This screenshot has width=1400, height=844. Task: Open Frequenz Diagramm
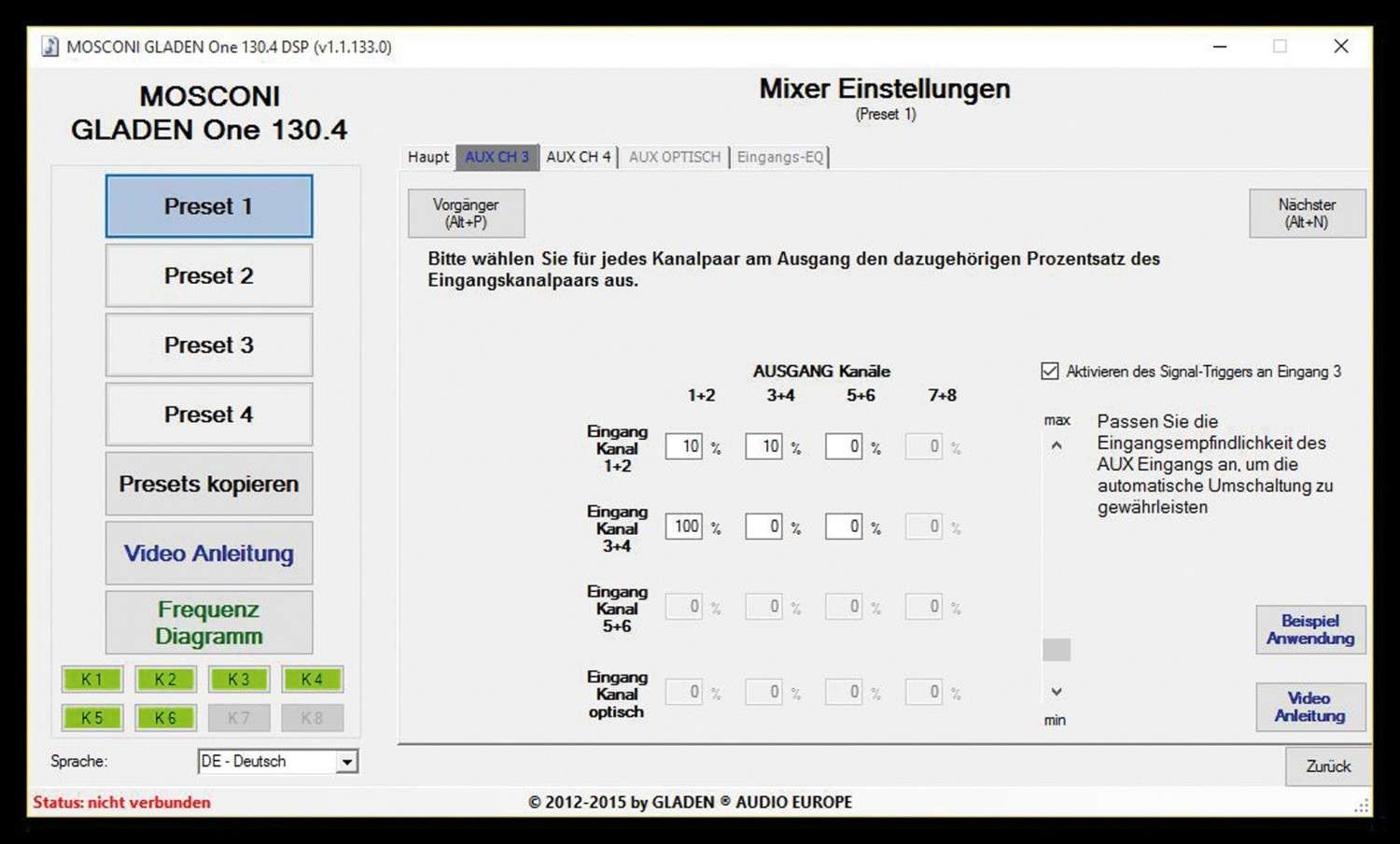209,622
